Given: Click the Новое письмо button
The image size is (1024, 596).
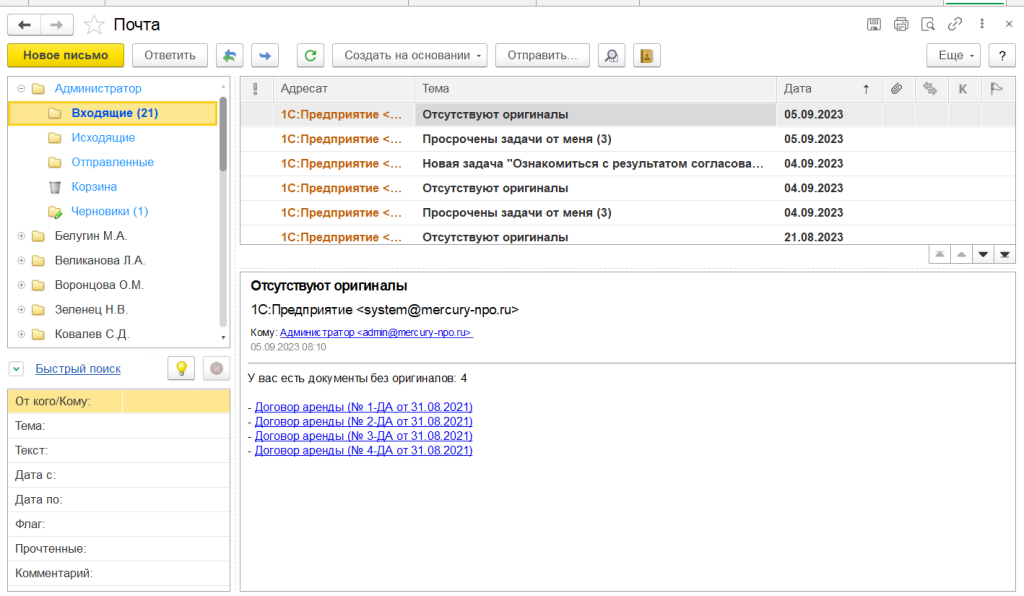Looking at the screenshot, I should pos(65,56).
